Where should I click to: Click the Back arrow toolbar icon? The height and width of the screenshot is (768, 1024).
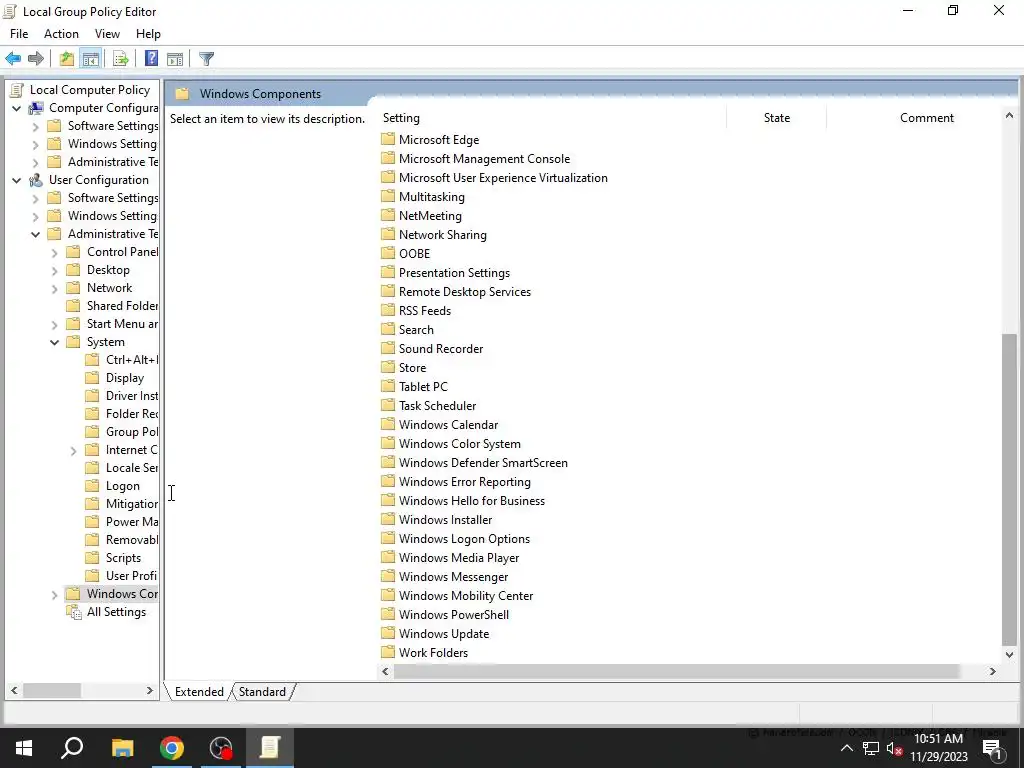pos(13,59)
